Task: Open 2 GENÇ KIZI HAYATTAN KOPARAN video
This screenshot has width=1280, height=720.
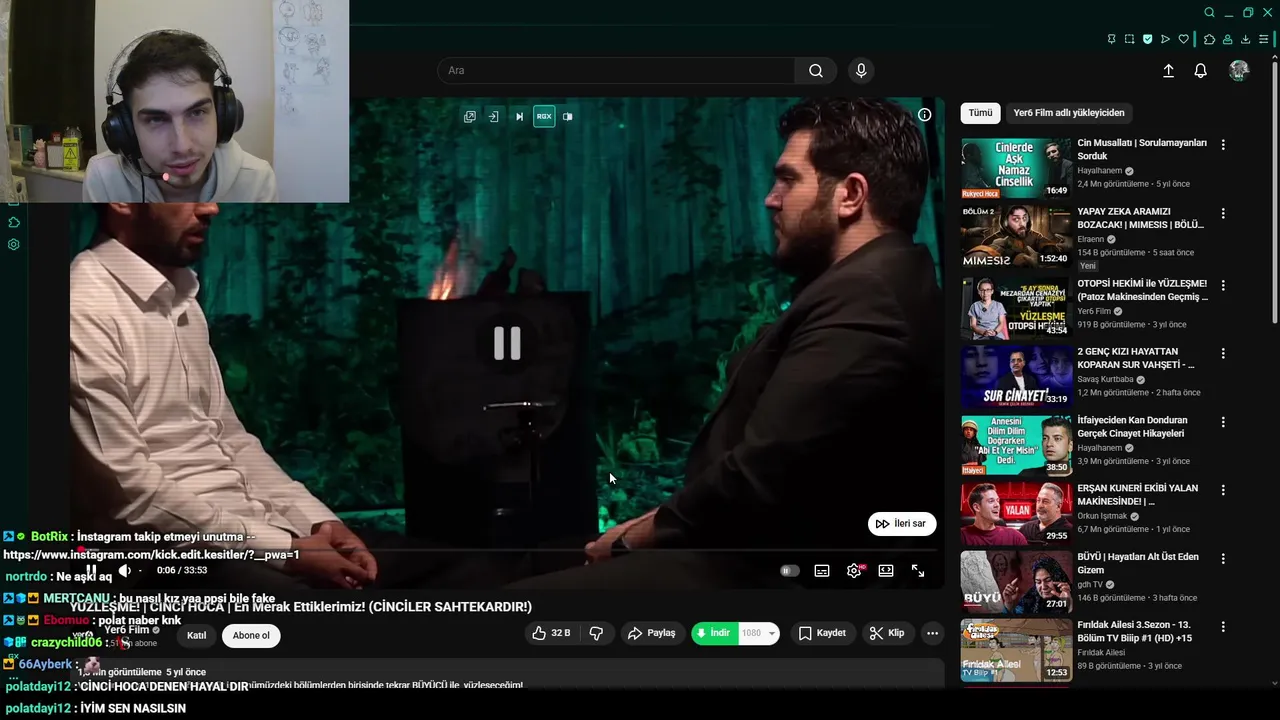Action: point(1136,358)
